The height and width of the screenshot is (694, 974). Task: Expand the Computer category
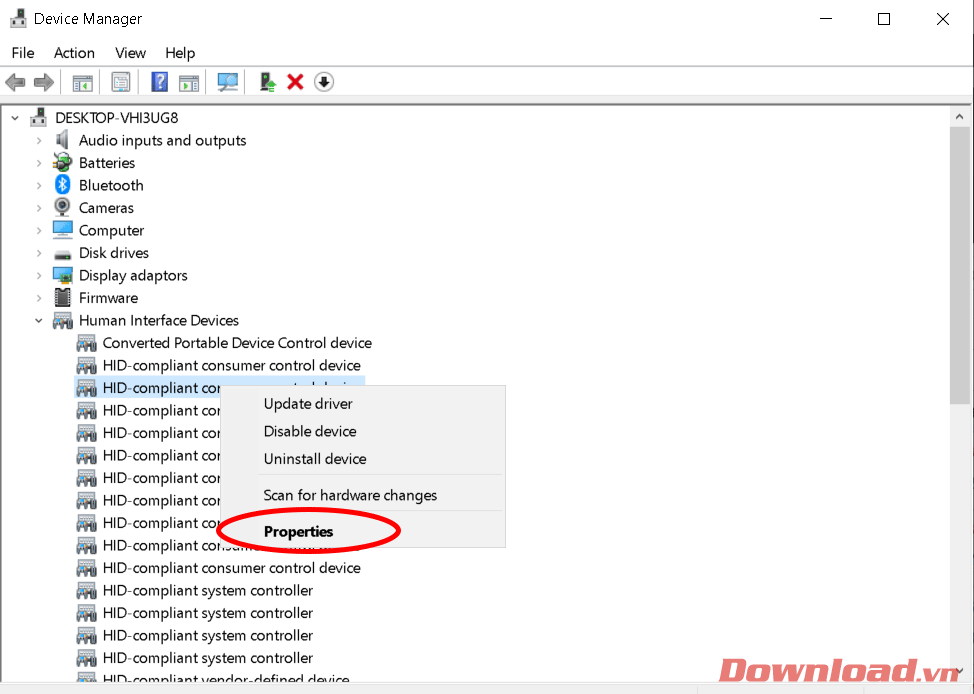[x=39, y=231]
